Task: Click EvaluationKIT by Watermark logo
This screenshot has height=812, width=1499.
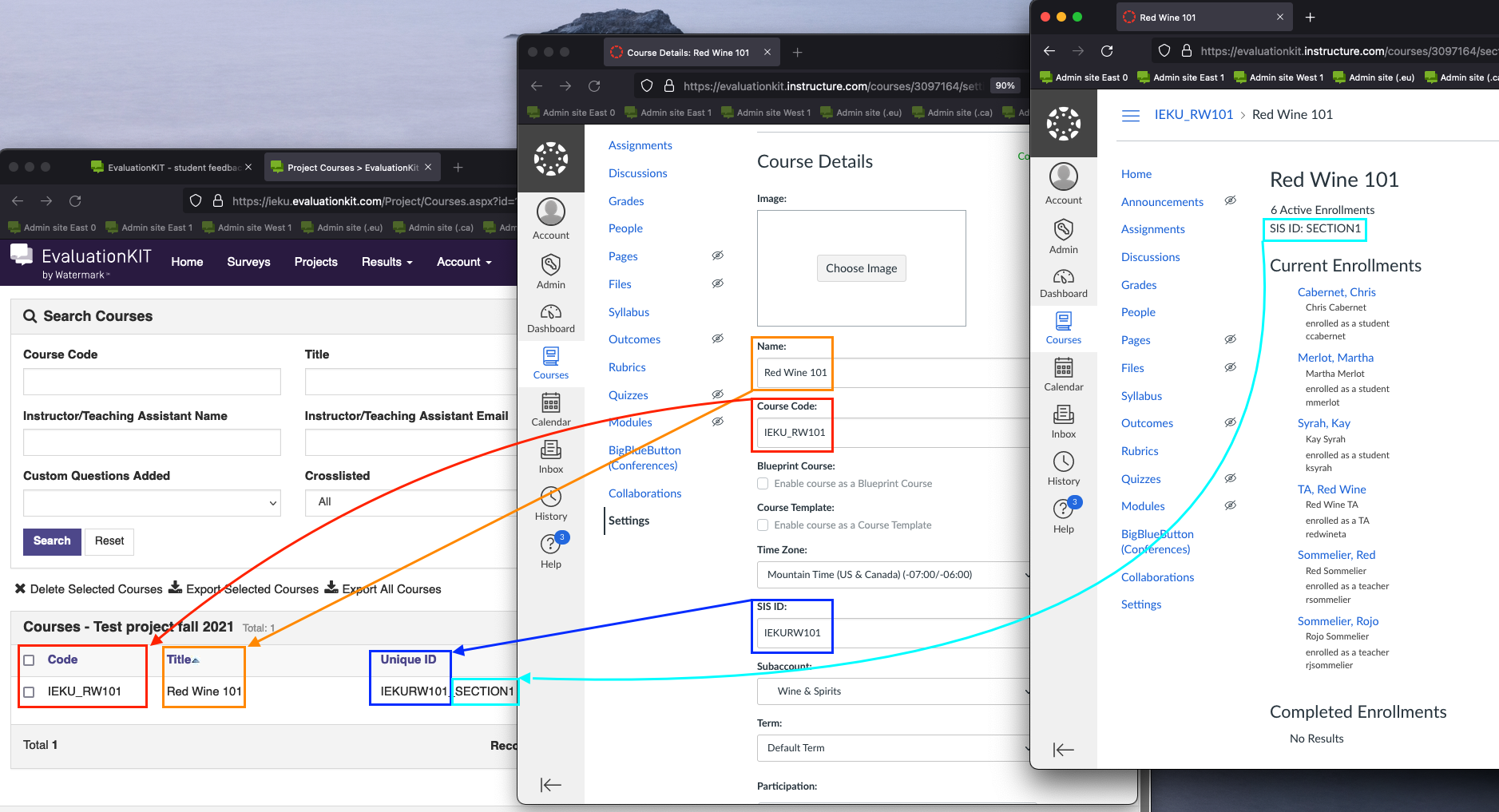Action: click(x=81, y=263)
